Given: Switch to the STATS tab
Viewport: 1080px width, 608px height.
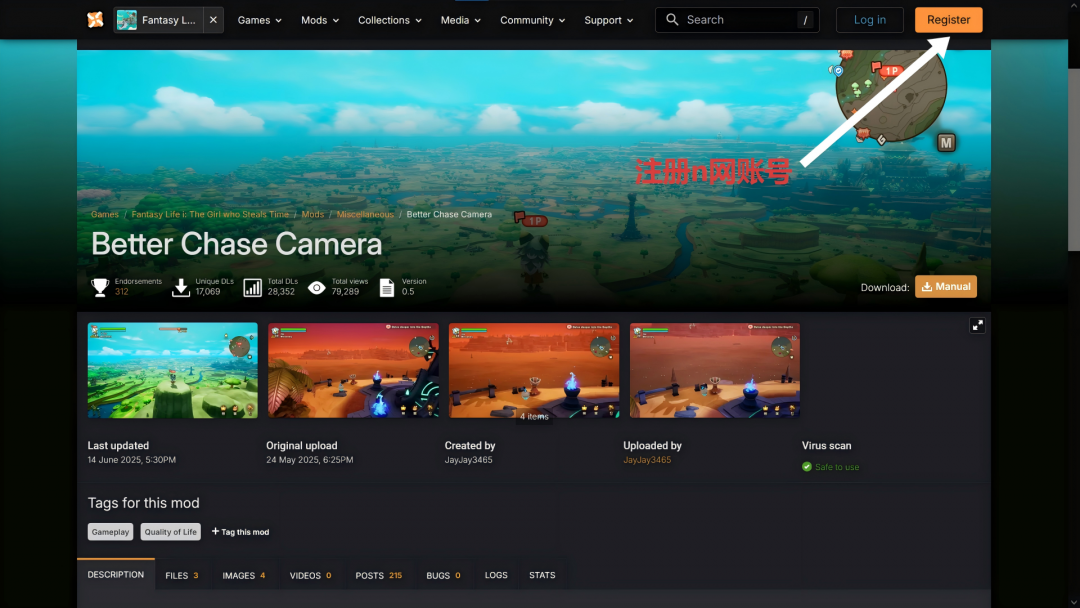Looking at the screenshot, I should (542, 575).
